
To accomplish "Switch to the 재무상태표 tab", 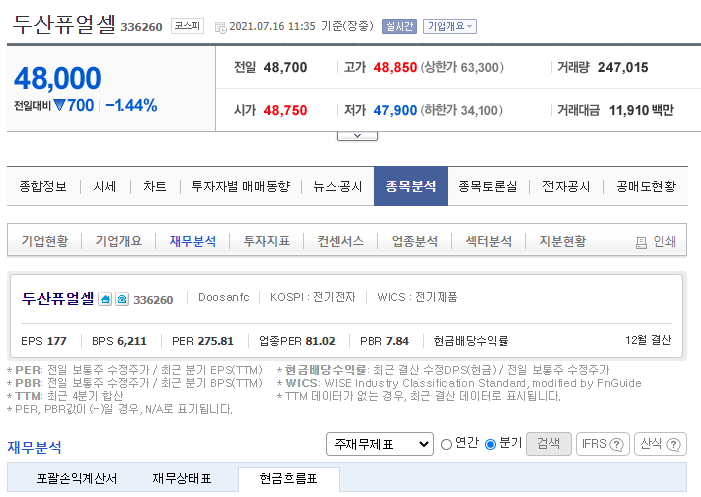I will click(182, 479).
